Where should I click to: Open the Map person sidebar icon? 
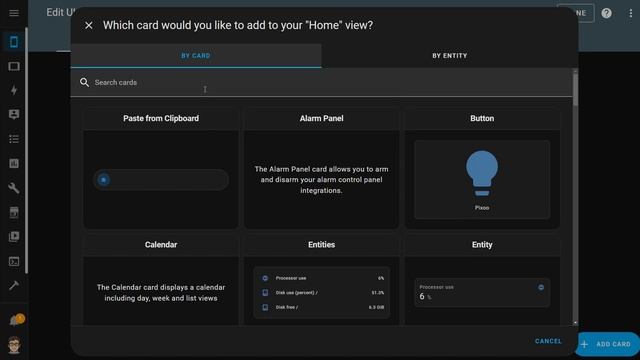(14, 115)
